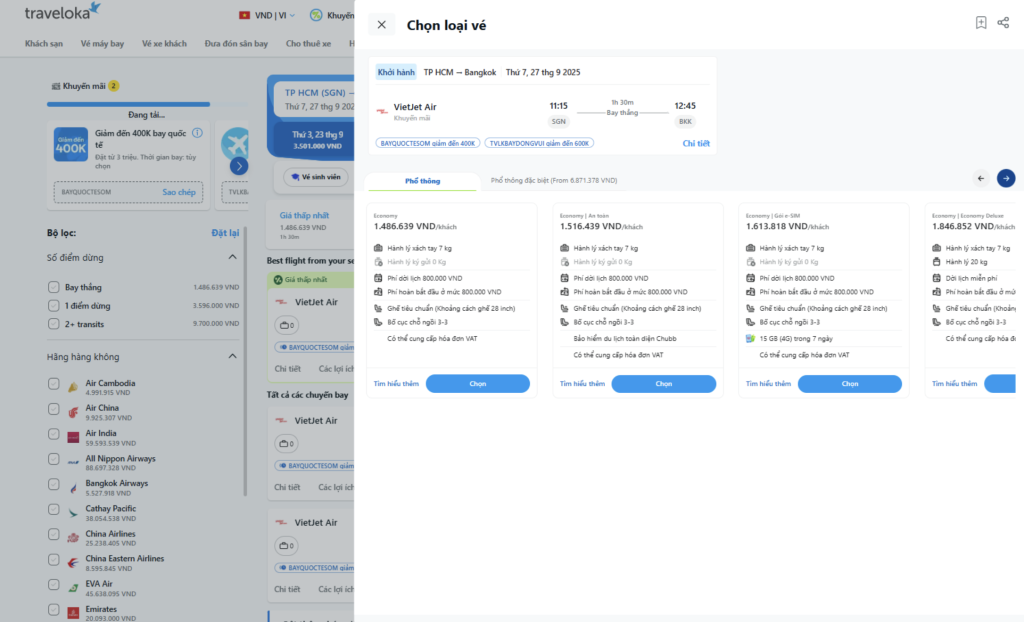Click info icon on 400K promo

click(197, 133)
